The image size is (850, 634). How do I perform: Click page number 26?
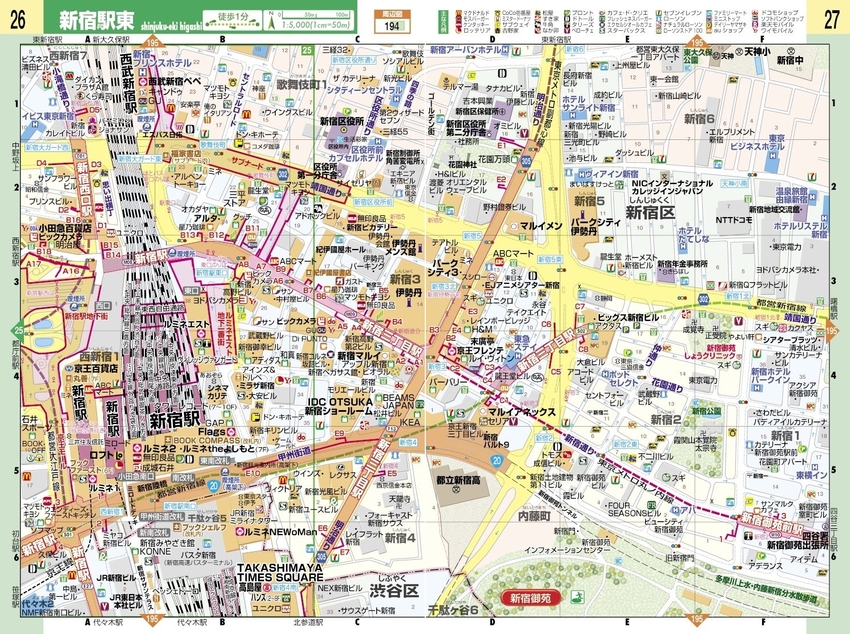[x=17, y=20]
